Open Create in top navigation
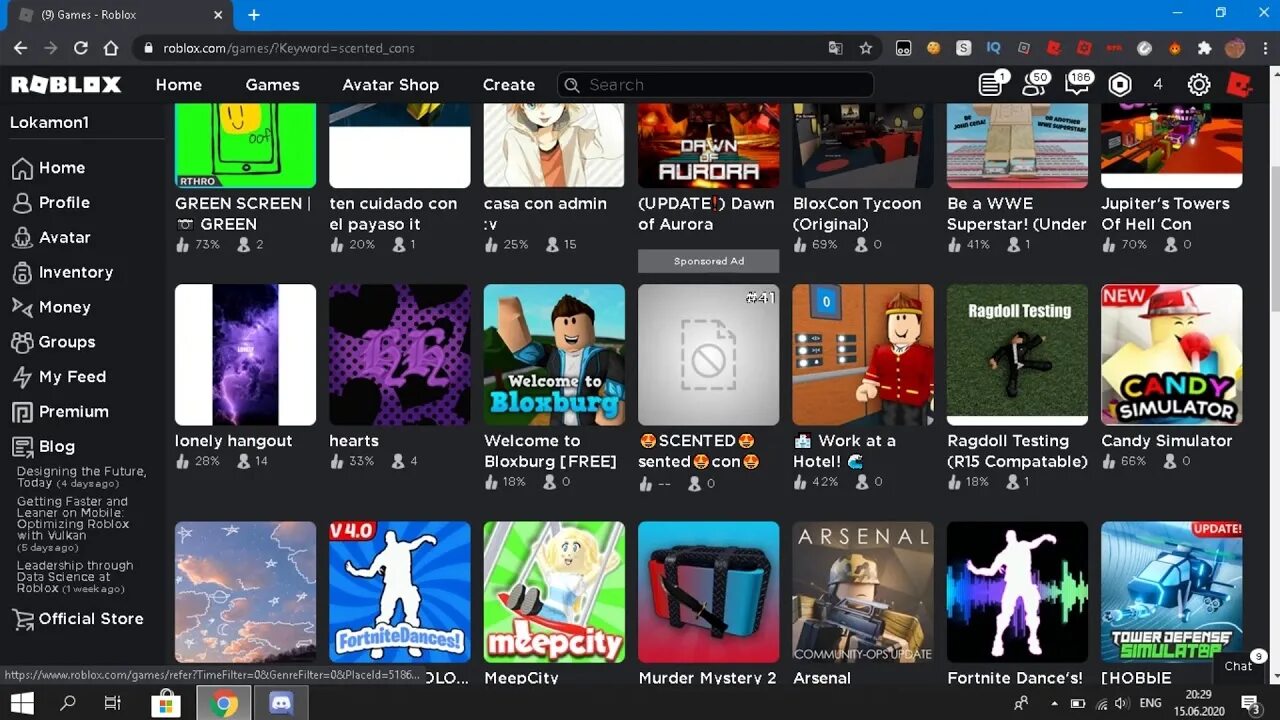Viewport: 1280px width, 720px height. 509,85
